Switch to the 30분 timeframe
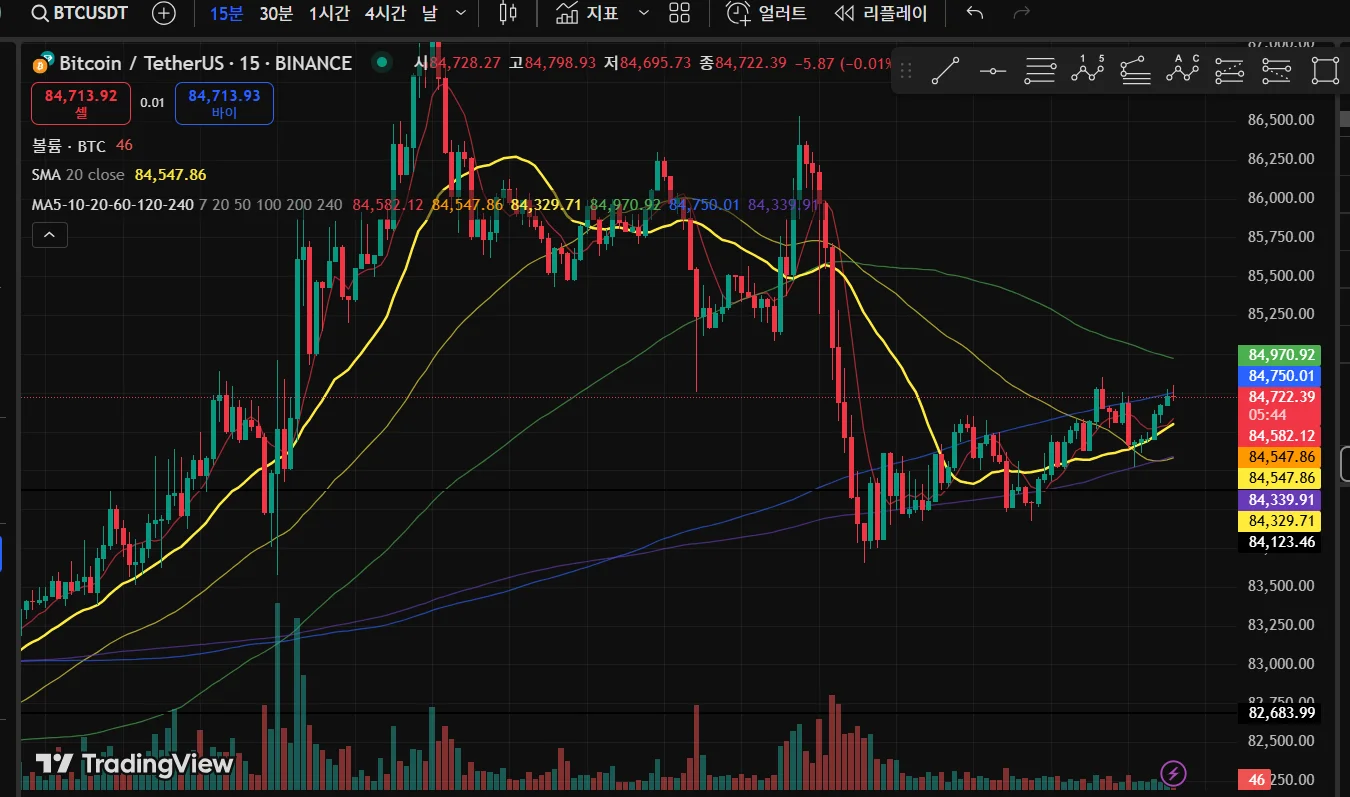1350x797 pixels. click(x=276, y=14)
